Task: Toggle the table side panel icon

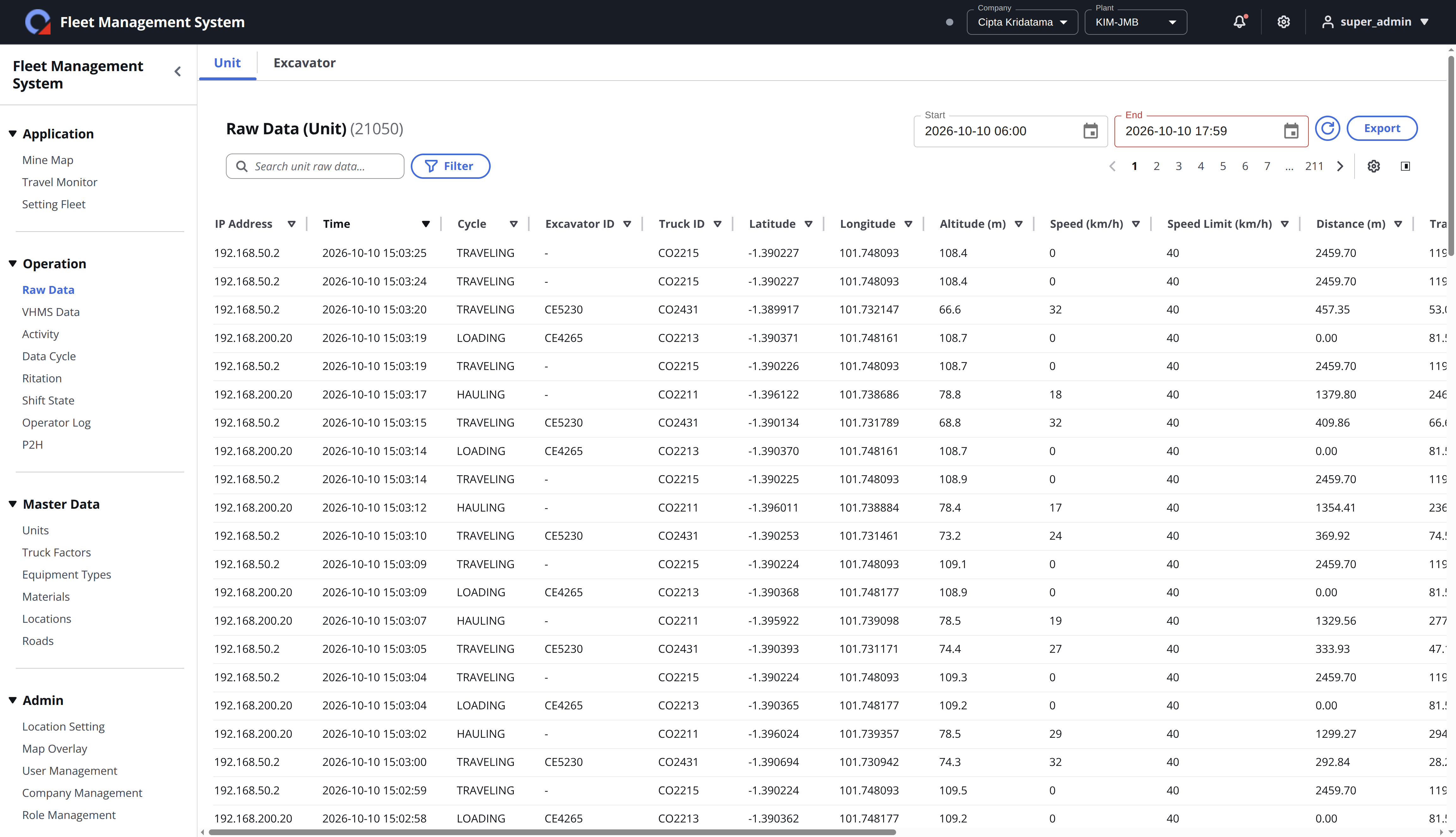Action: tap(1405, 166)
